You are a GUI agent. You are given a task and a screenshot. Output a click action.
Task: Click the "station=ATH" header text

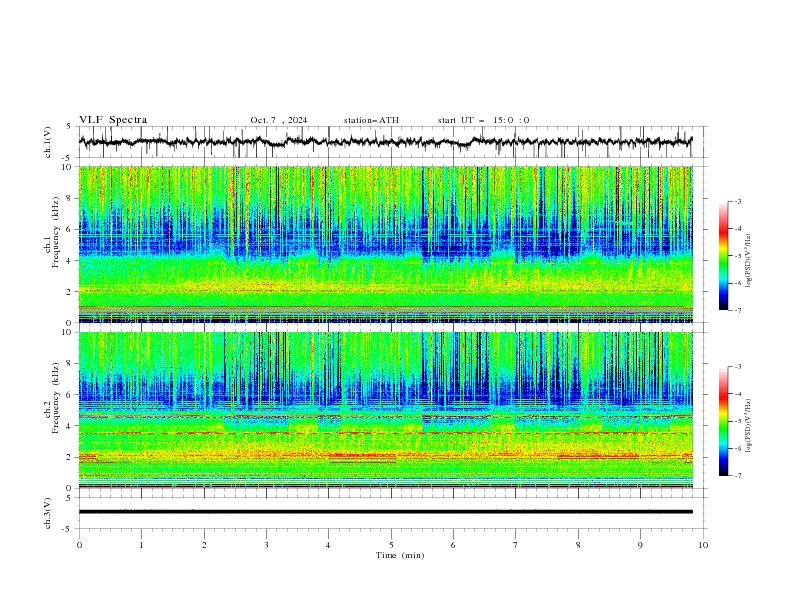[371, 120]
